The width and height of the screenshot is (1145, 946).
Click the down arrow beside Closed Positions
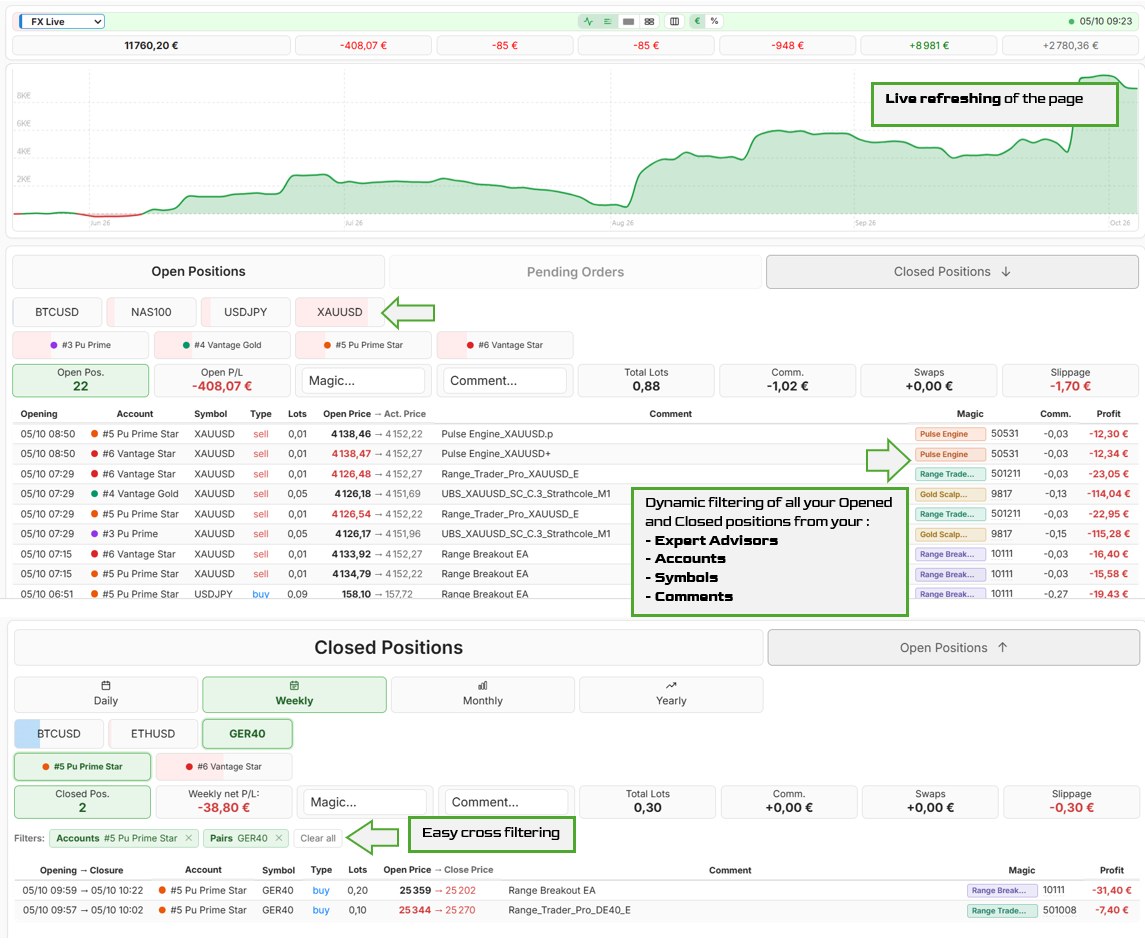click(x=1006, y=272)
